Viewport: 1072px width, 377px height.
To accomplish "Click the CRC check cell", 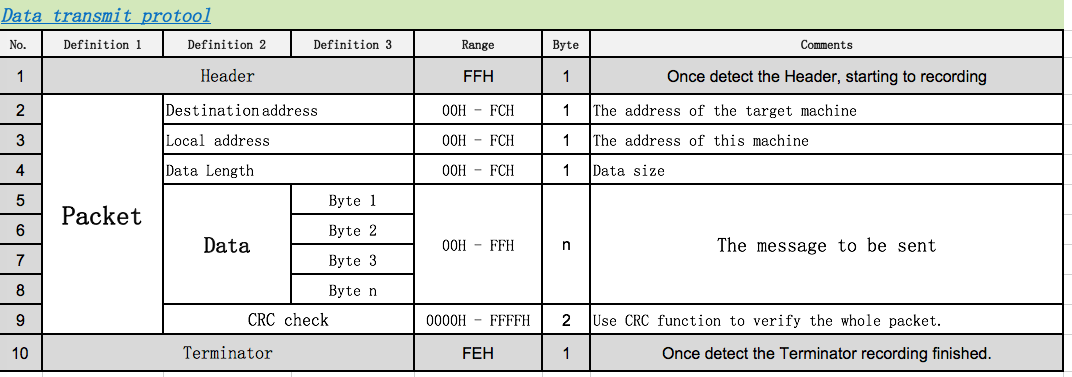I will coord(289,320).
